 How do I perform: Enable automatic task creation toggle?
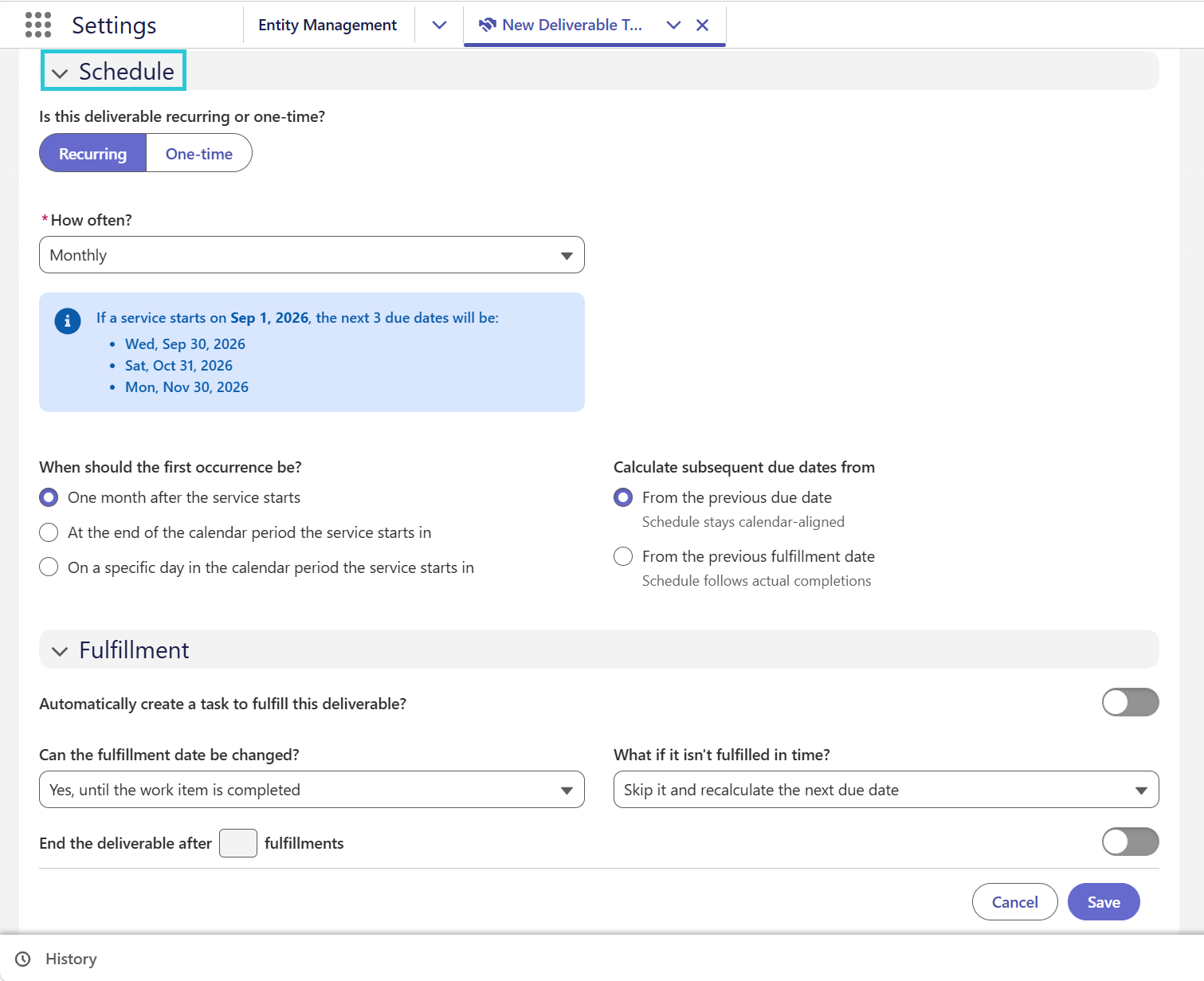click(1130, 702)
